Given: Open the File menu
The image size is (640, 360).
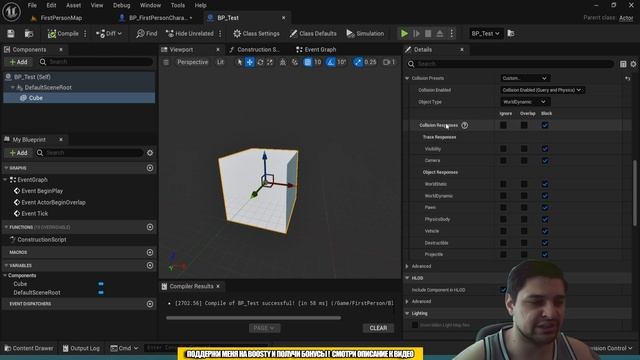Looking at the screenshot, I should (x=32, y=5).
